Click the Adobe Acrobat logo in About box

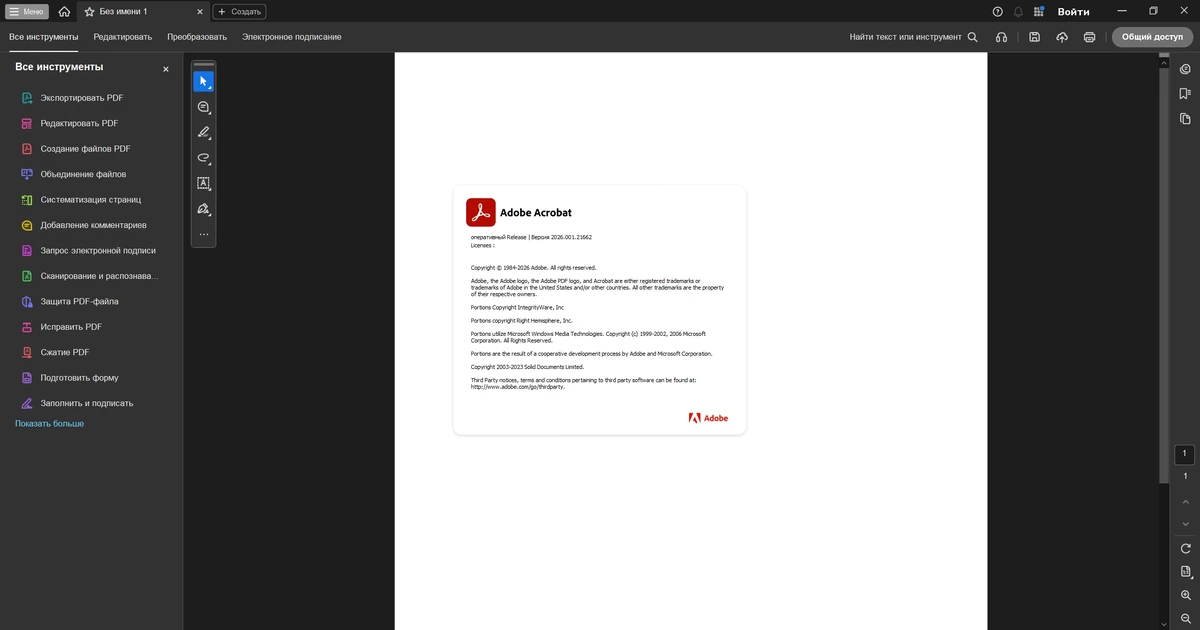[x=480, y=212]
